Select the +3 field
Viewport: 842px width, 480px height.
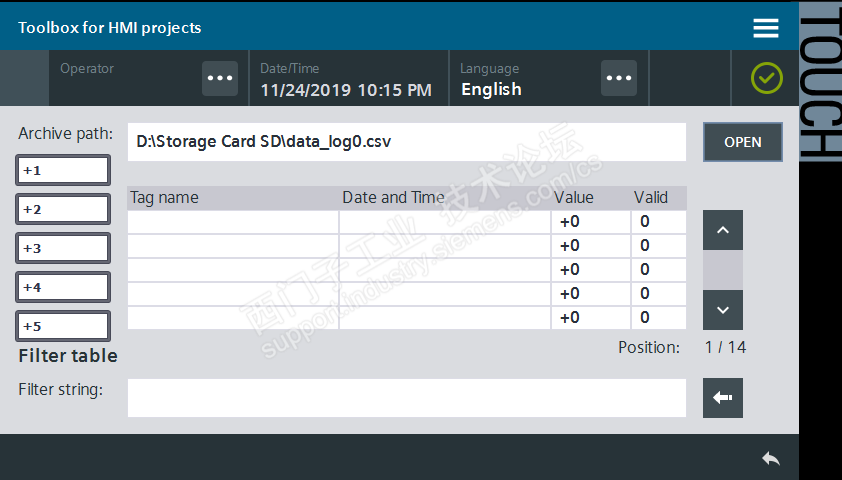pos(63,248)
